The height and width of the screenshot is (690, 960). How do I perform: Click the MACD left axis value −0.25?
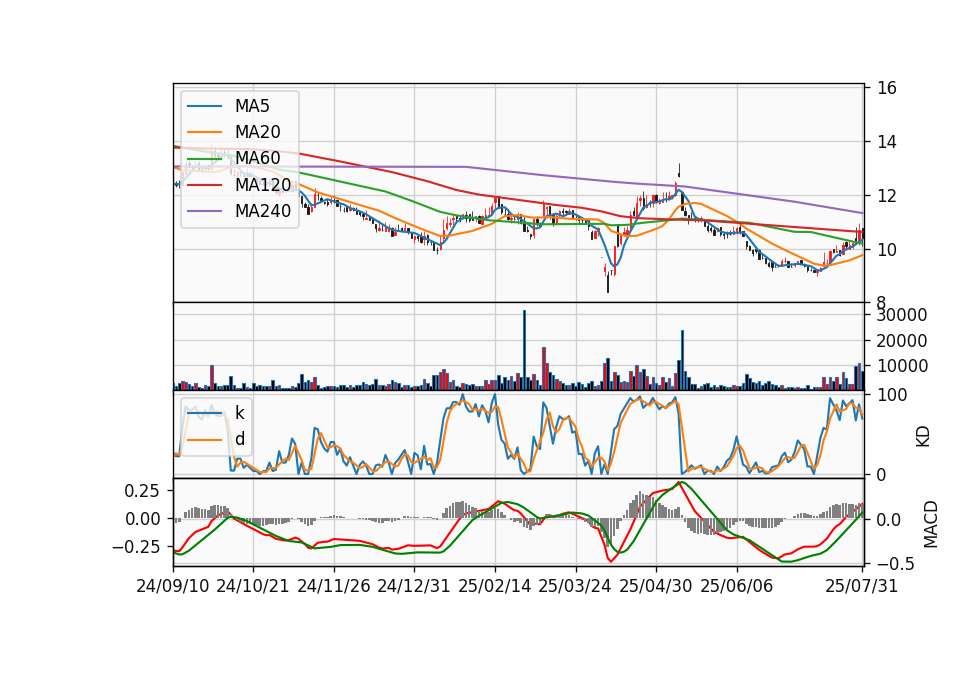[137, 547]
